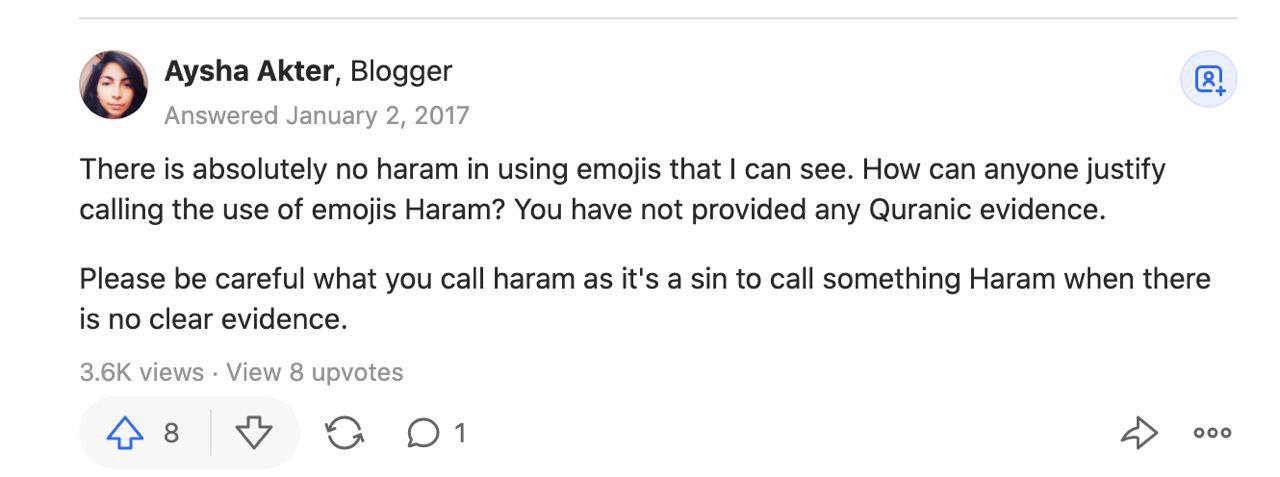Upvote Aysha Akter's answer

[x=125, y=433]
